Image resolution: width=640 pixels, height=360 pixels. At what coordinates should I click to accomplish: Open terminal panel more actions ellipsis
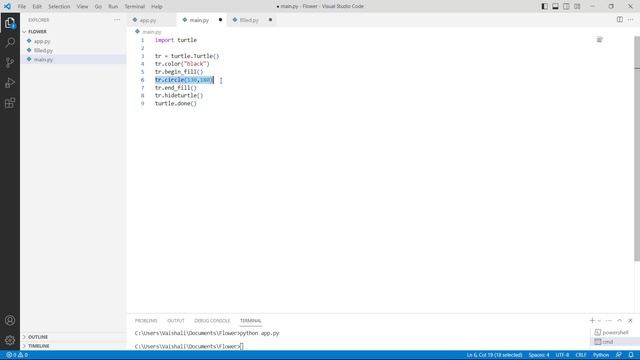click(x=609, y=320)
